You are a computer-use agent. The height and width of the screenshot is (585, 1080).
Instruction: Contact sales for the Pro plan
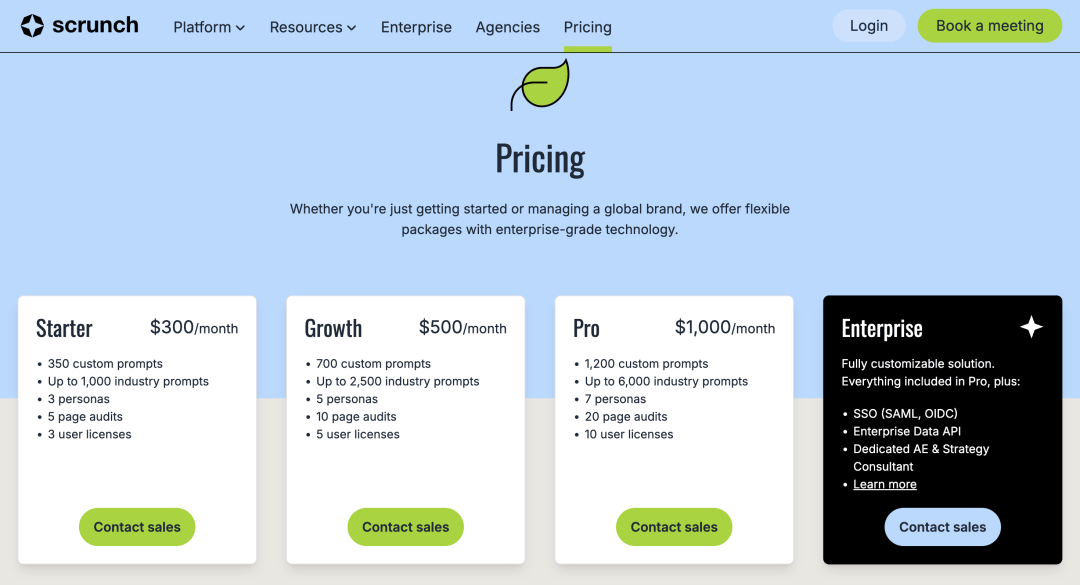click(674, 527)
